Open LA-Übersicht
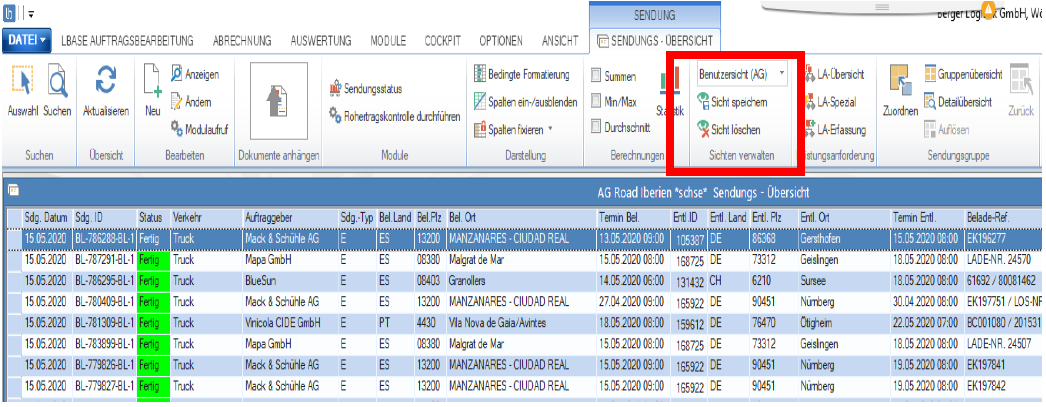 tap(835, 75)
